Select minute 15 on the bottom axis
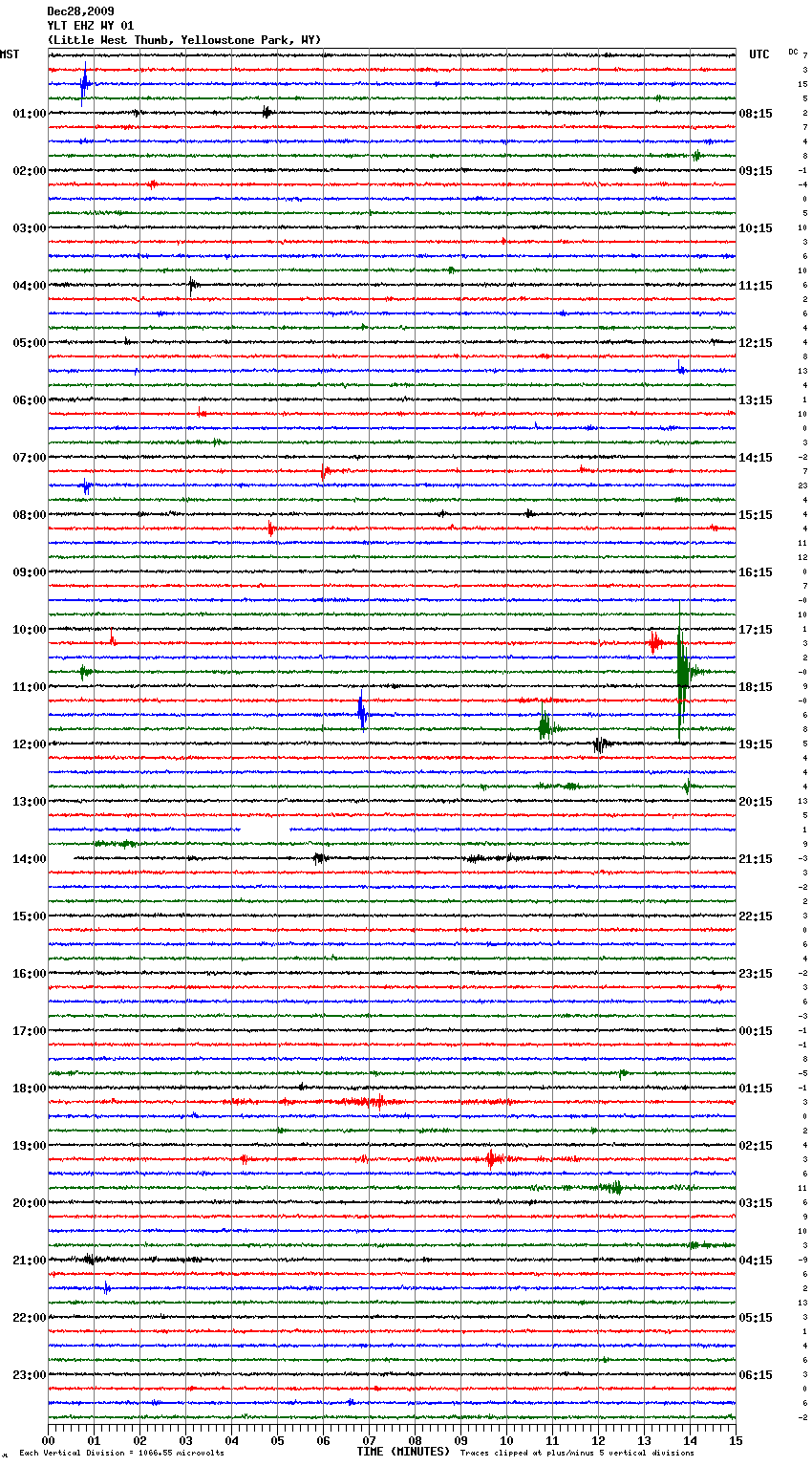 pyautogui.click(x=736, y=1440)
